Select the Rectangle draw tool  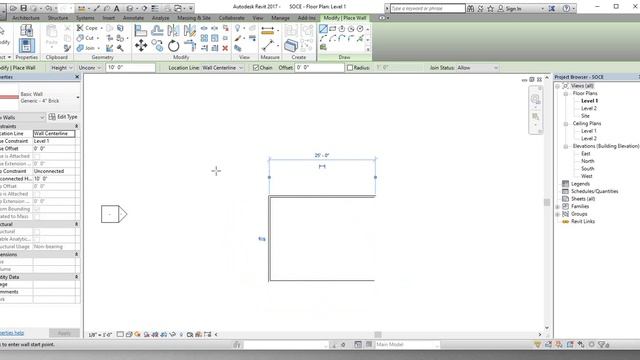[x=333, y=29]
